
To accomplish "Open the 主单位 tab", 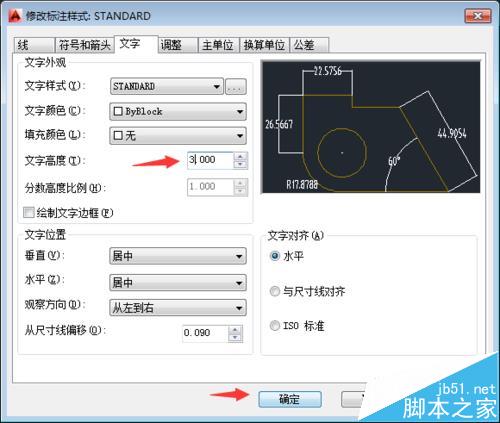I will point(219,45).
